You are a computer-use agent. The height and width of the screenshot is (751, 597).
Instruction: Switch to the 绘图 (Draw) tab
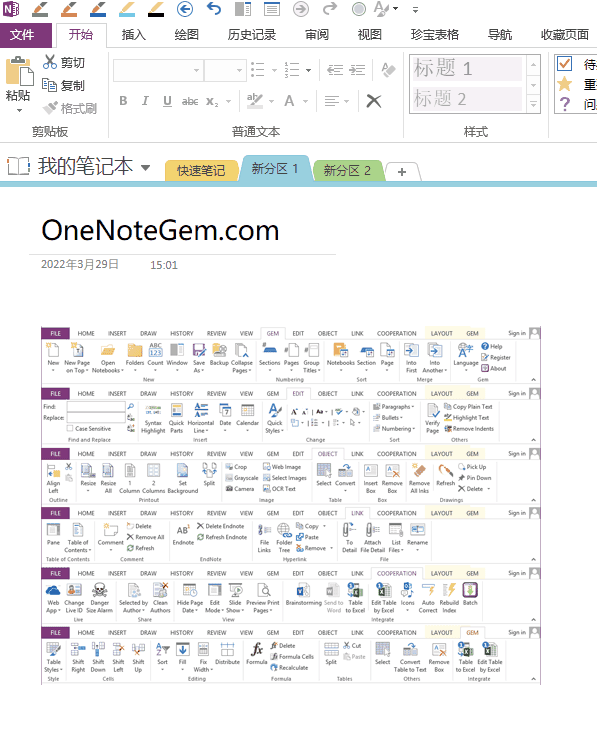(x=186, y=34)
